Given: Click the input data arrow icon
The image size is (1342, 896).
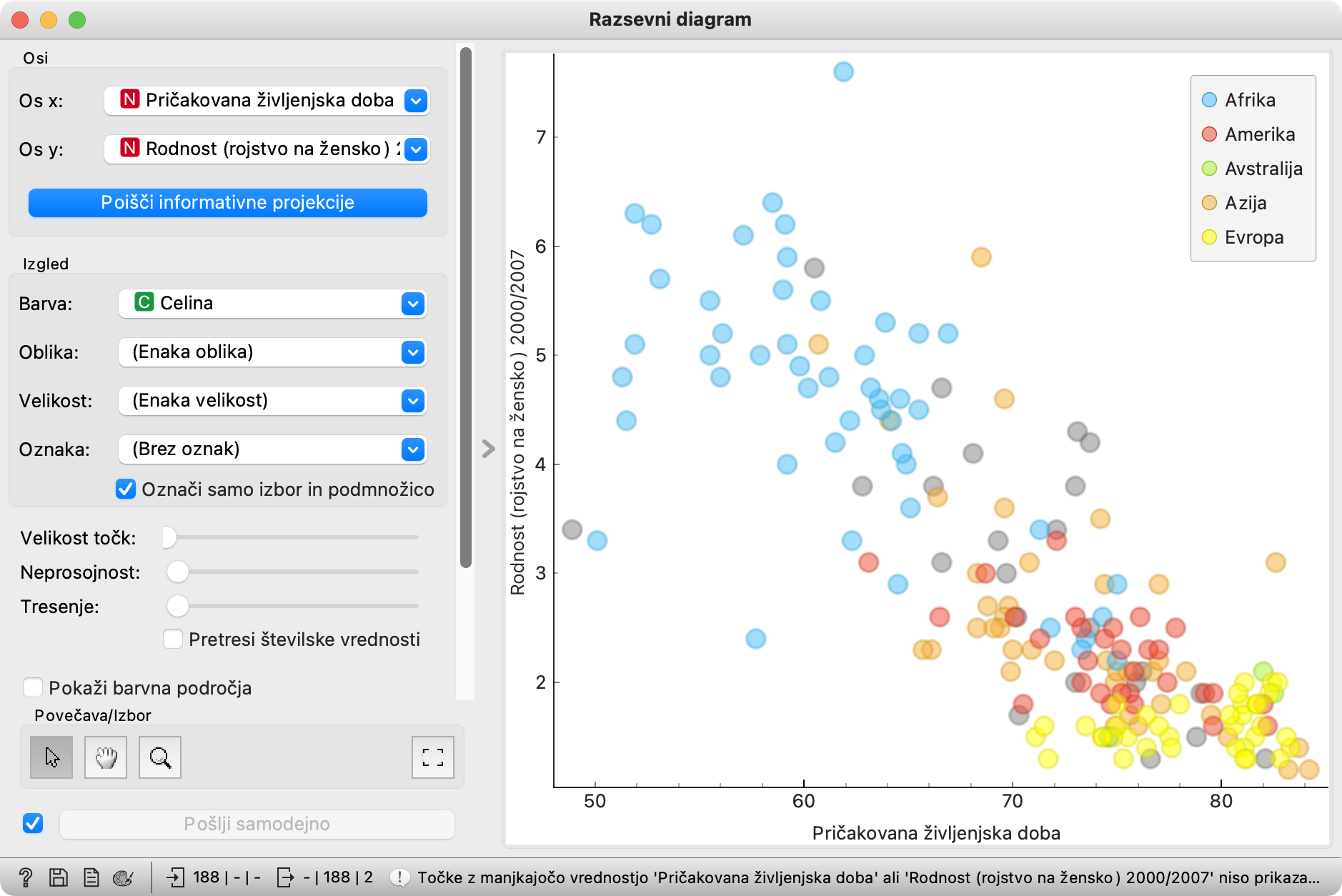Looking at the screenshot, I should click(x=175, y=877).
